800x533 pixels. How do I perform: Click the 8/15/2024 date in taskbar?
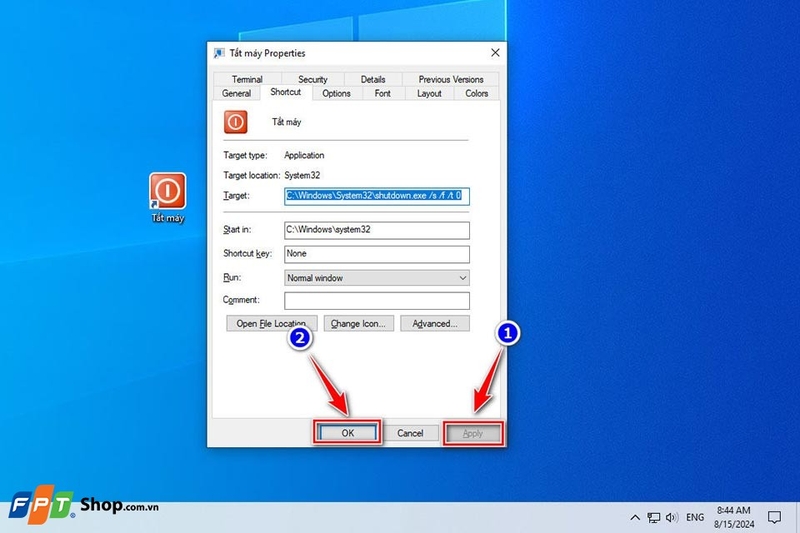tap(734, 524)
